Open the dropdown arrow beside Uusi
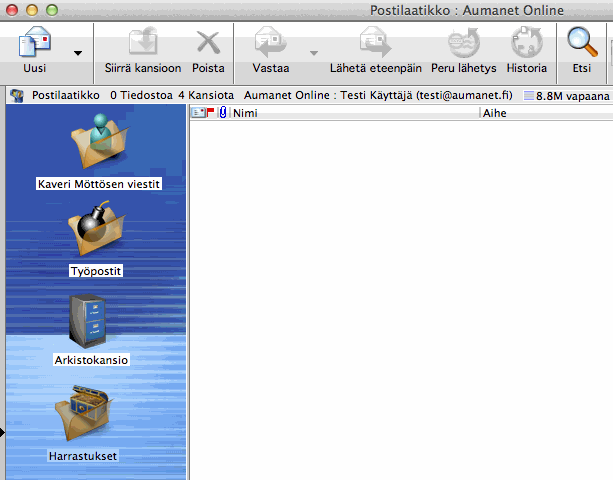 78,52
